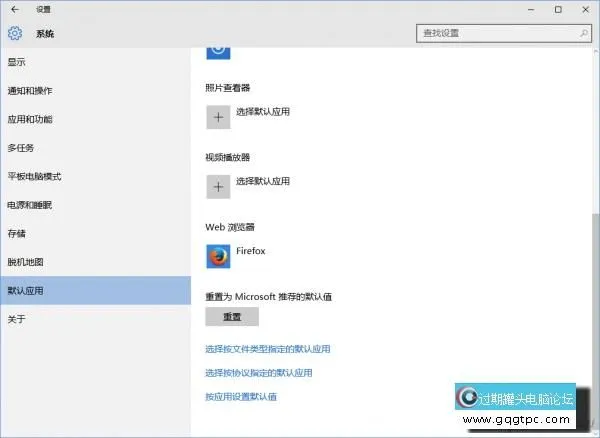Open 多任务 settings

click(x=21, y=148)
